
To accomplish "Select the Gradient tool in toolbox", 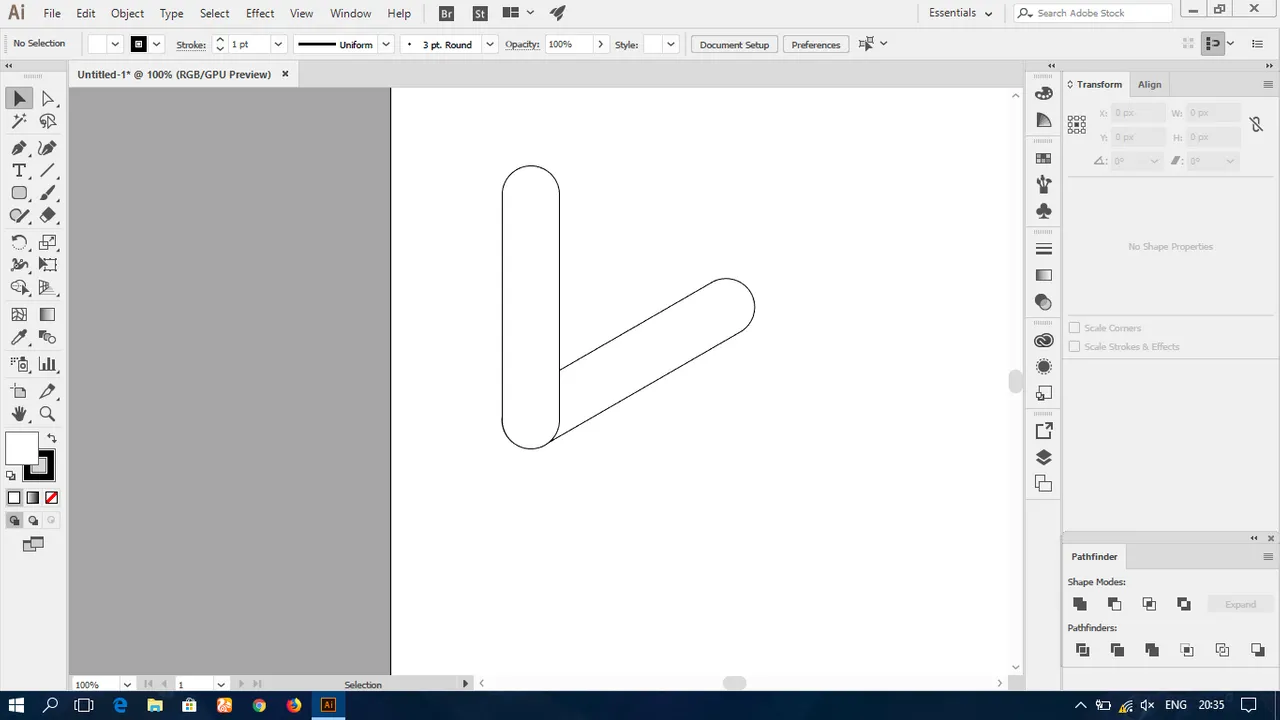I will click(48, 314).
